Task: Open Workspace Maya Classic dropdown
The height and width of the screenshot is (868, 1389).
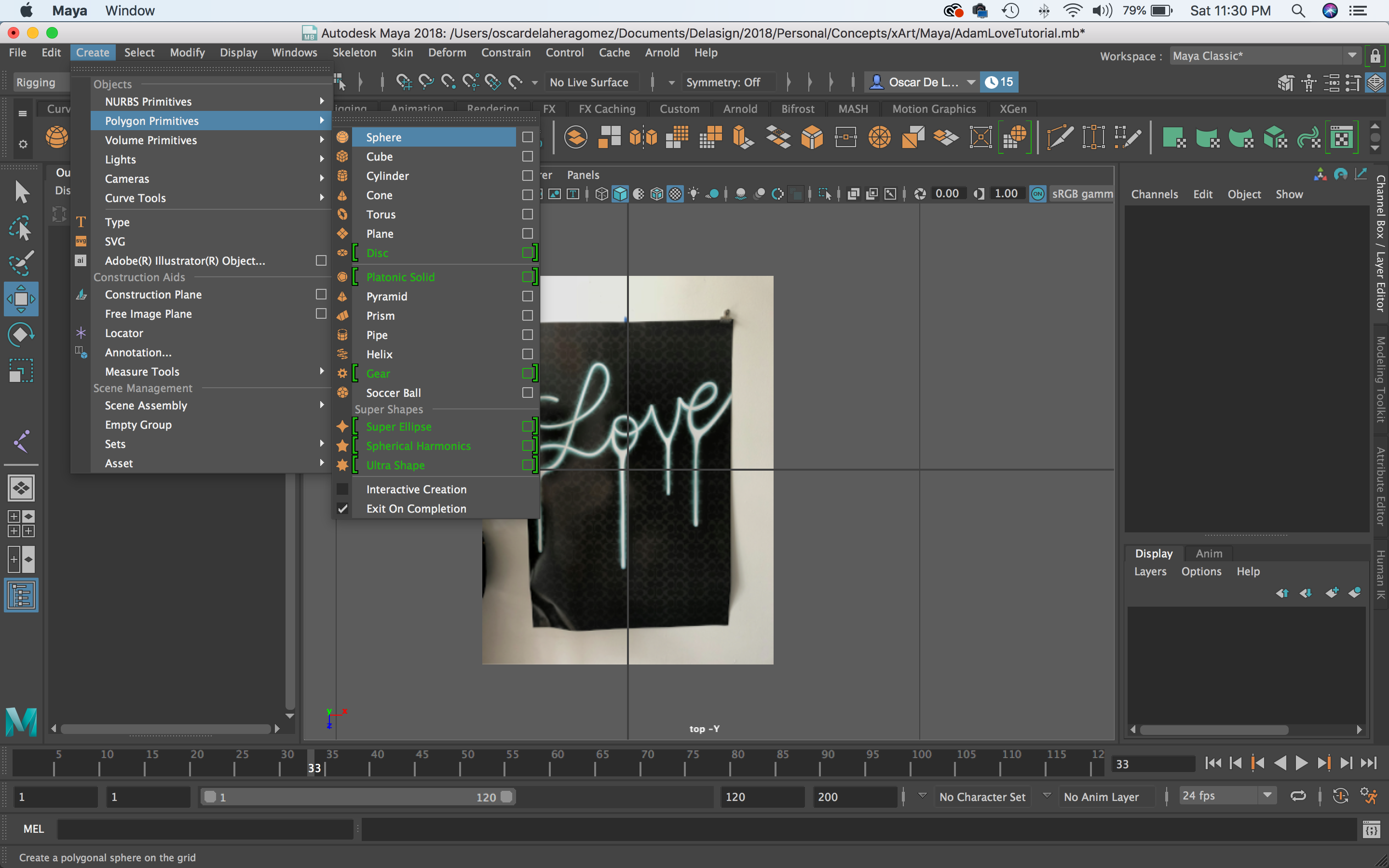Action: click(1265, 55)
